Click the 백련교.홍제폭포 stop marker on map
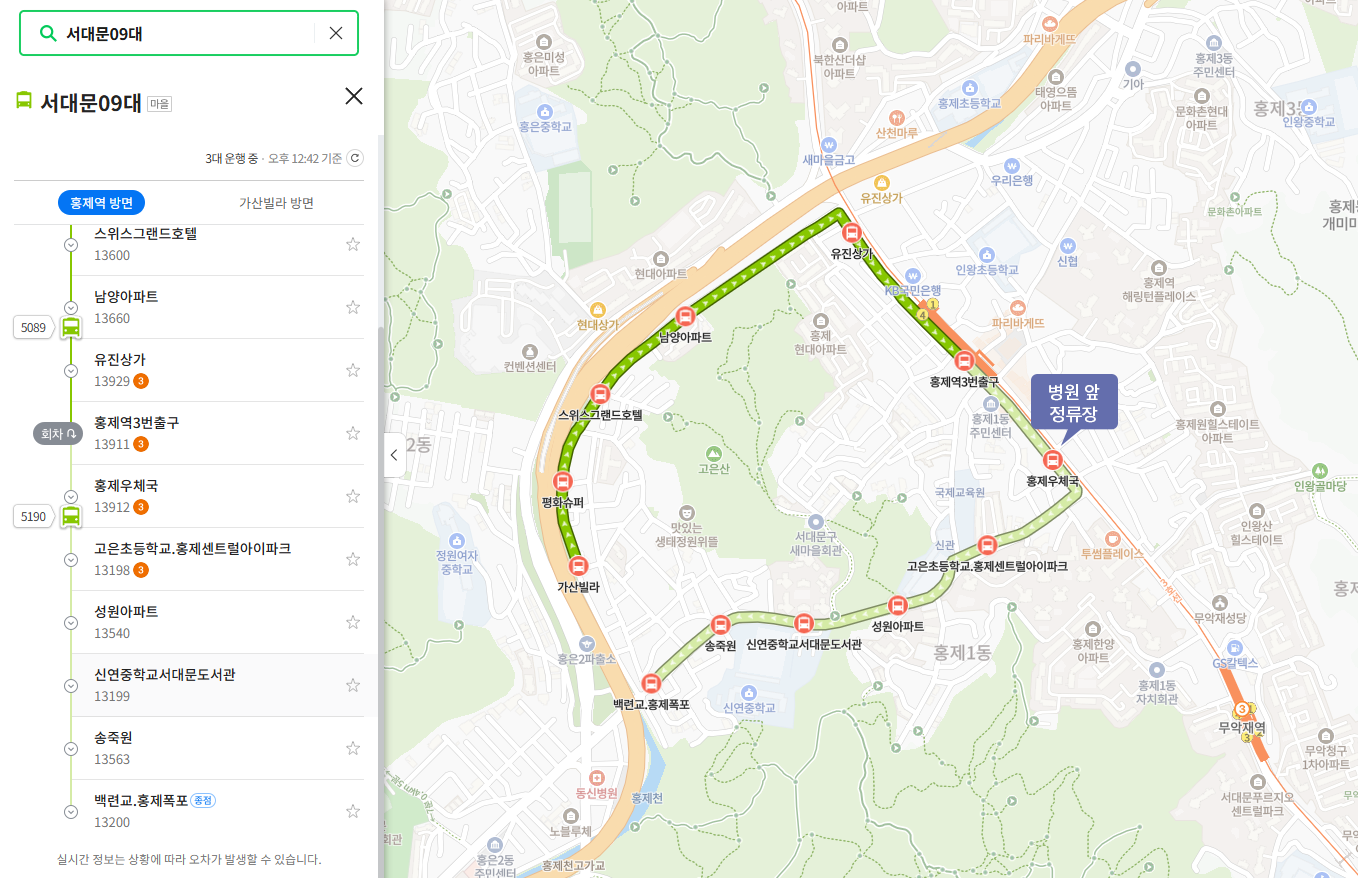Viewport: 1358px width, 878px height. click(651, 684)
